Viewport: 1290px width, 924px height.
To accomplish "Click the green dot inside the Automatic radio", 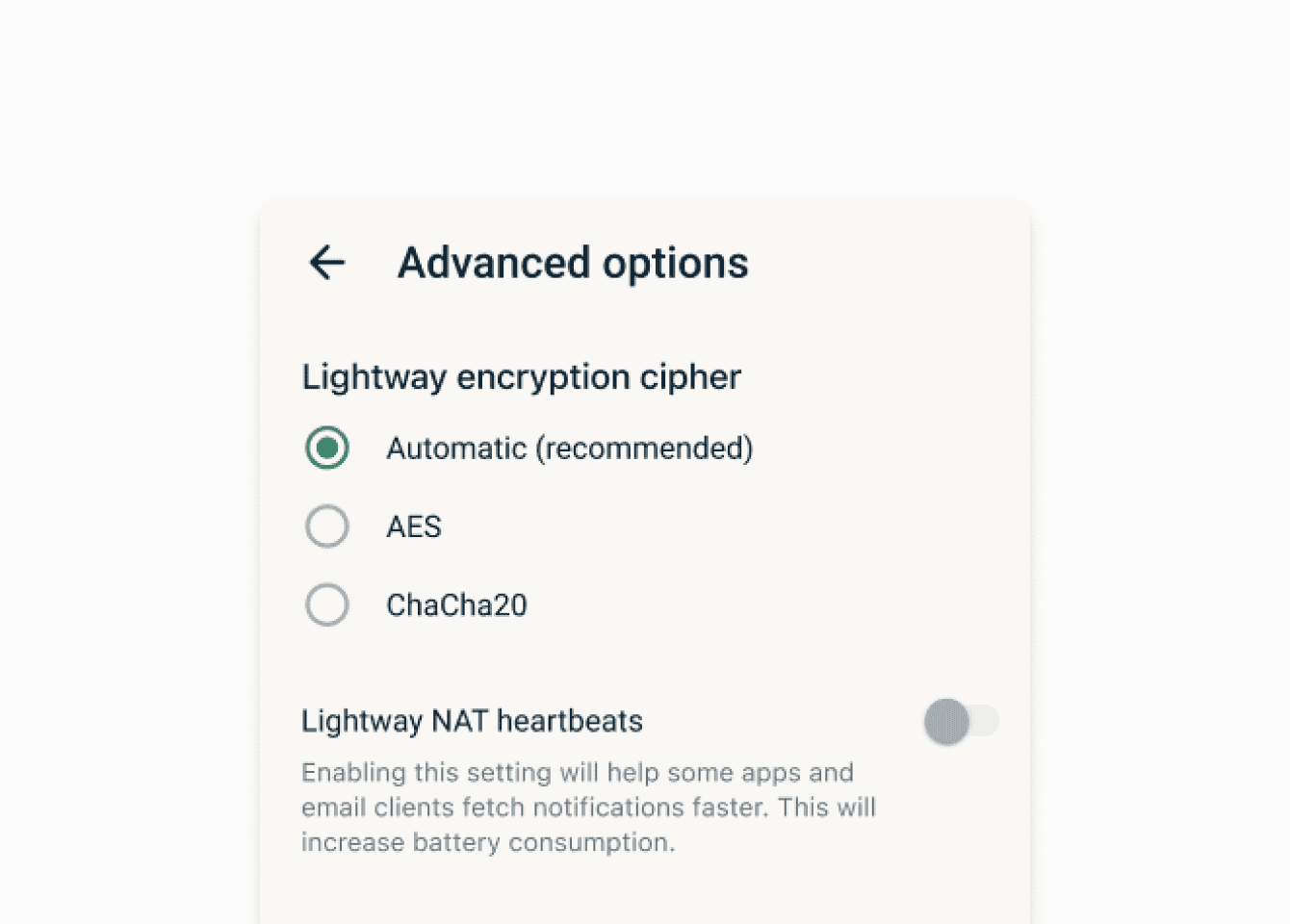I will point(327,449).
